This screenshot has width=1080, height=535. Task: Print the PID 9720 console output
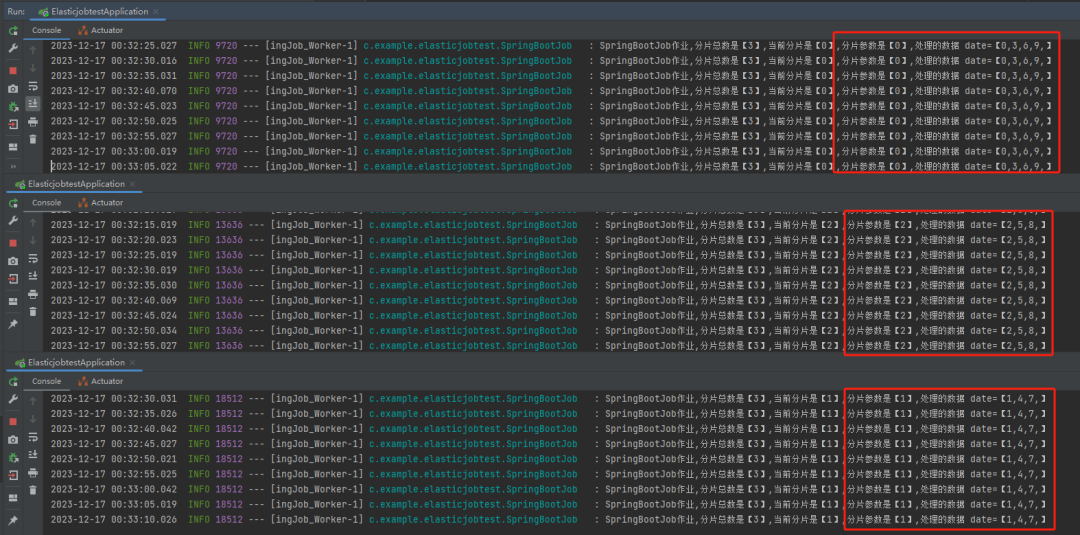[x=33, y=122]
